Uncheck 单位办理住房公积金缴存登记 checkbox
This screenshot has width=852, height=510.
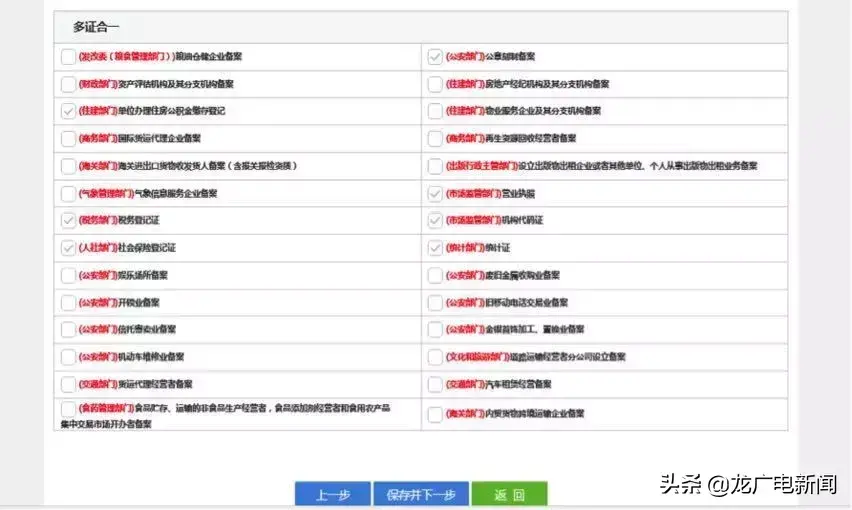pos(68,111)
